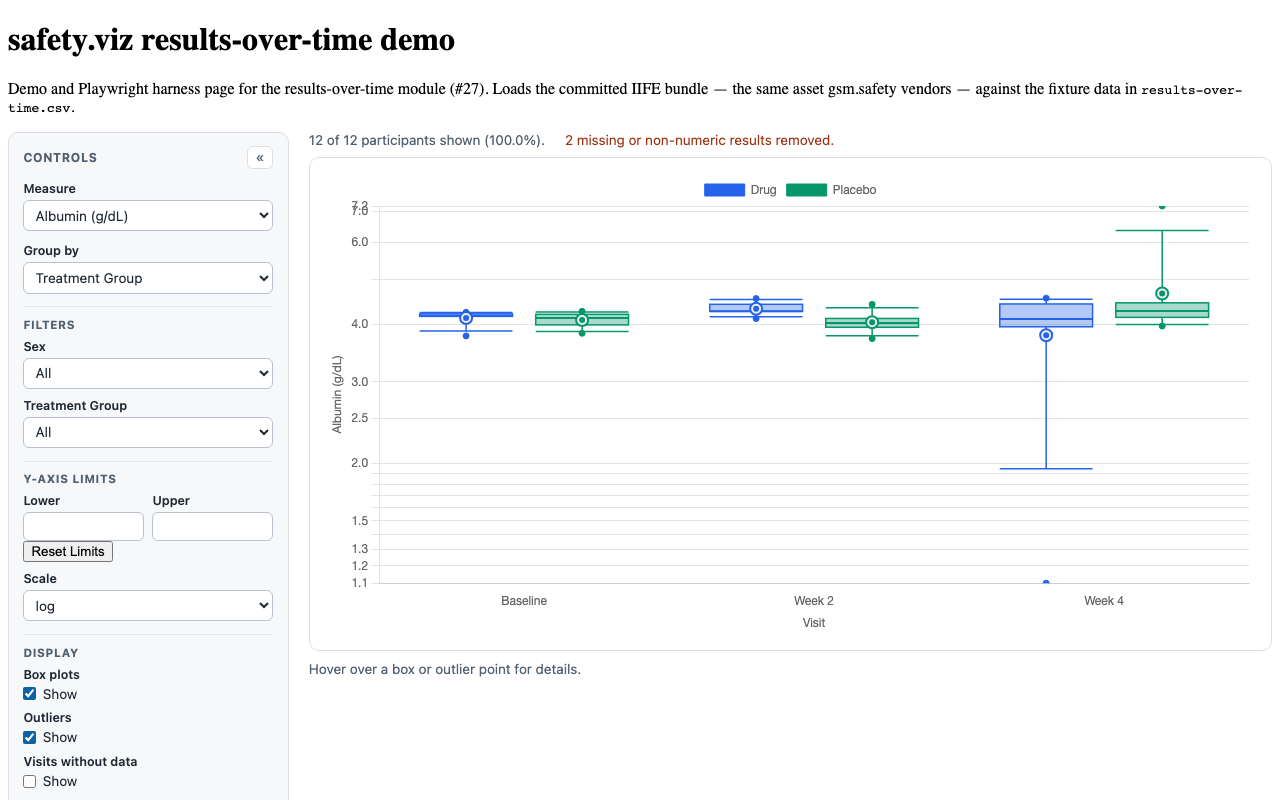Viewport: 1280px width, 800px height.
Task: Collapse the Controls panel with the chevron button
Action: [260, 157]
